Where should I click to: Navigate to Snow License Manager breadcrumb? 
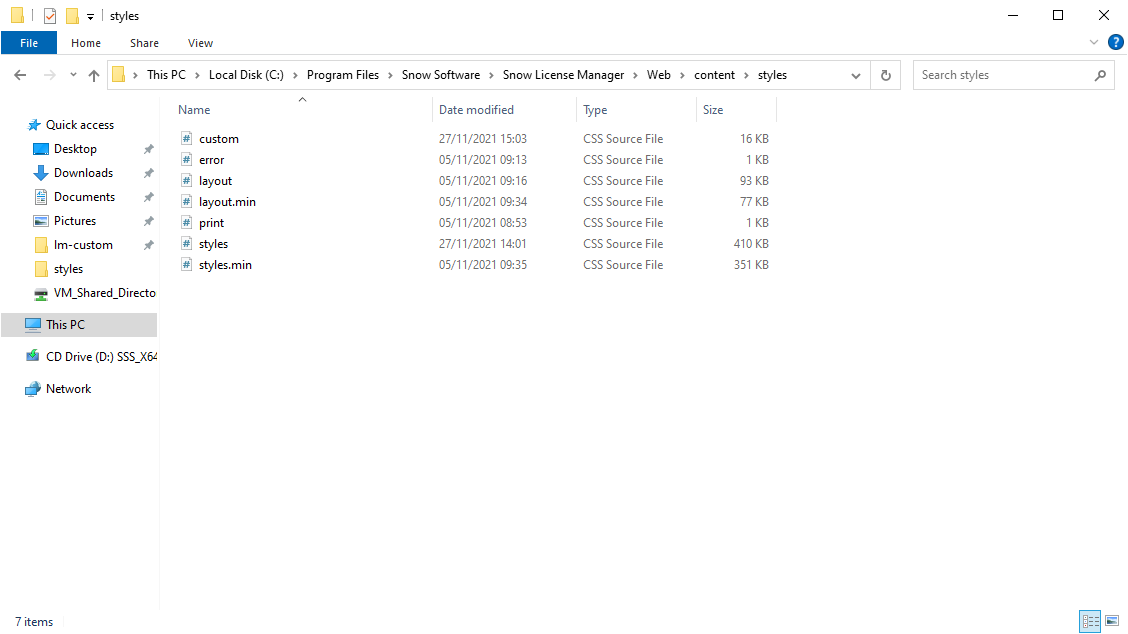563,75
